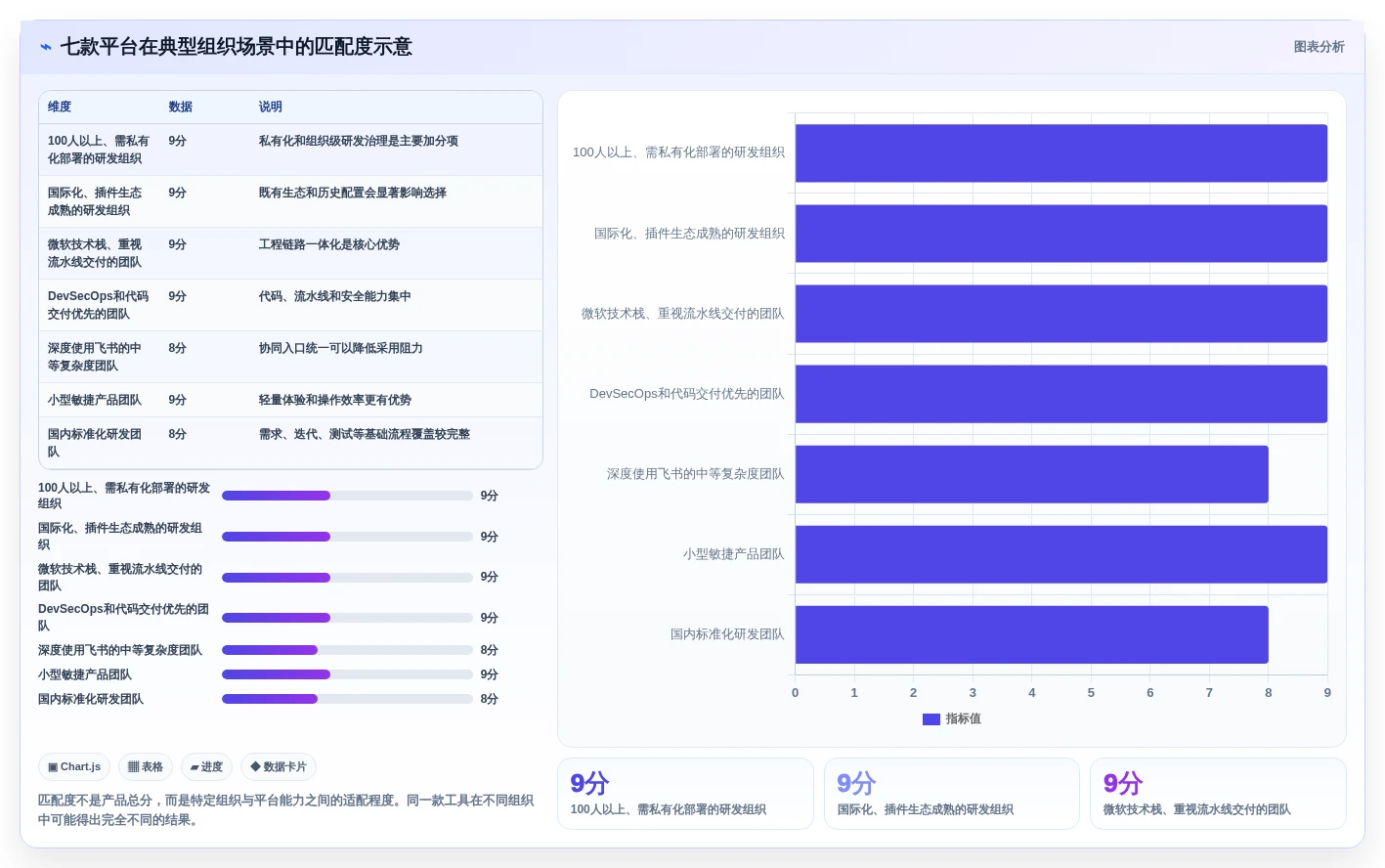Click the description 代码、流水线和安全能力集中
Screen dimensions: 1385x868
coord(335,296)
